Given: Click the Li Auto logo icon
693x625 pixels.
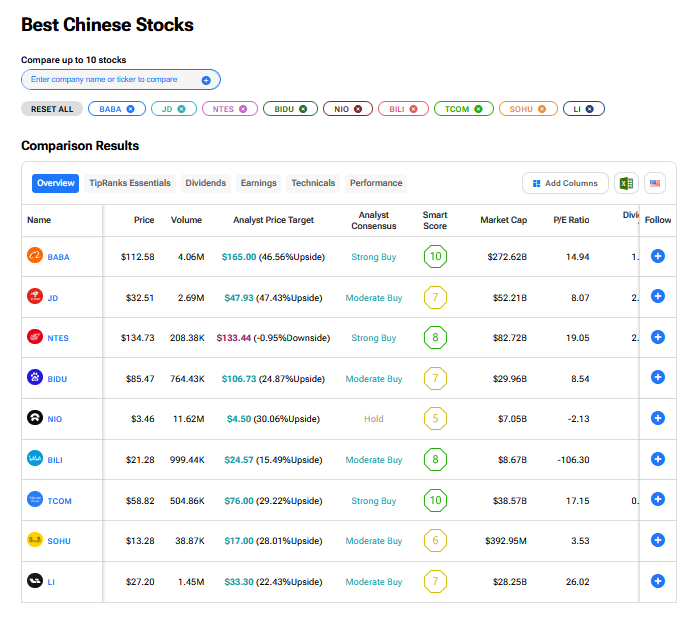Looking at the screenshot, I should click(35, 580).
